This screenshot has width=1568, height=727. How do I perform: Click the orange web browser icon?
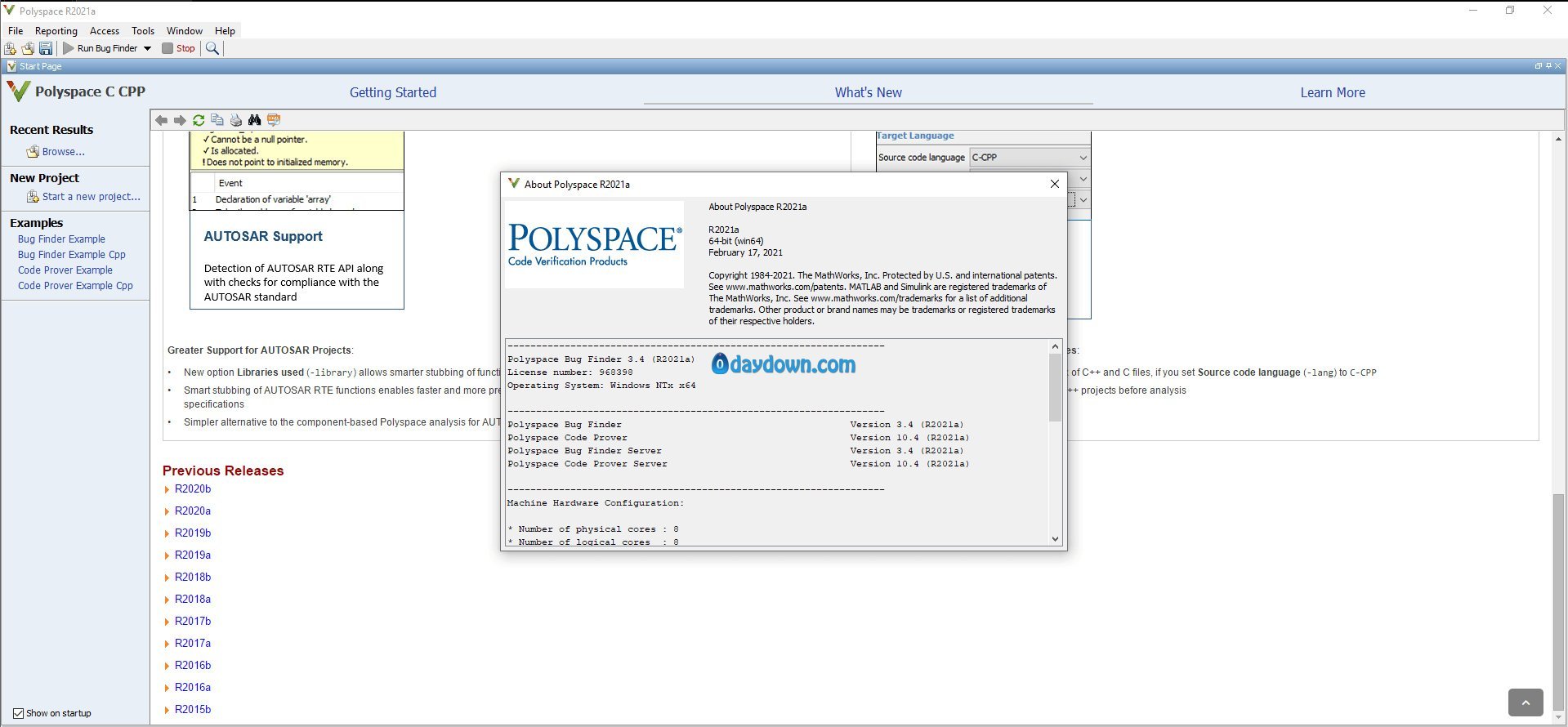274,120
